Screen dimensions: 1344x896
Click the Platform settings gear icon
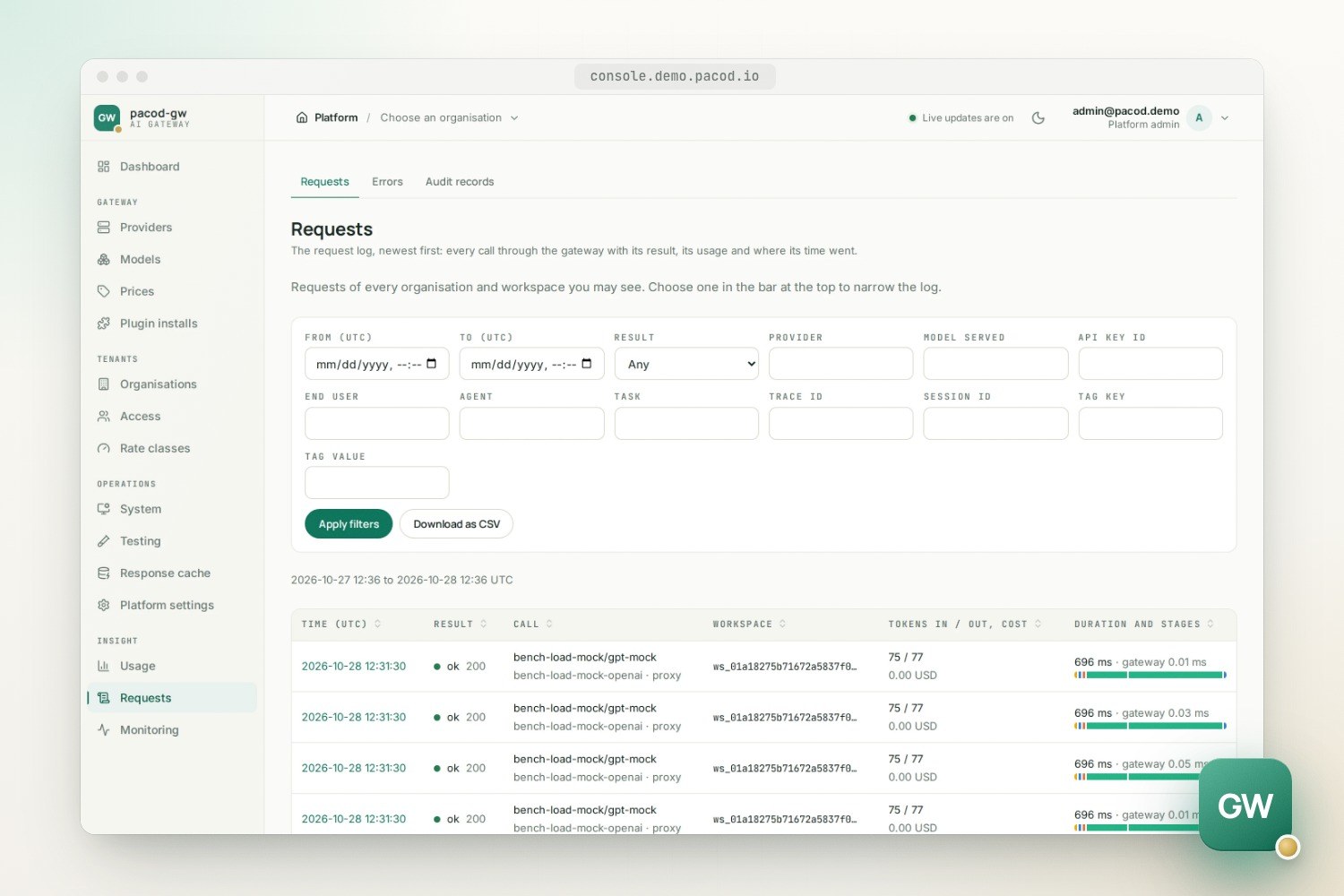(104, 606)
